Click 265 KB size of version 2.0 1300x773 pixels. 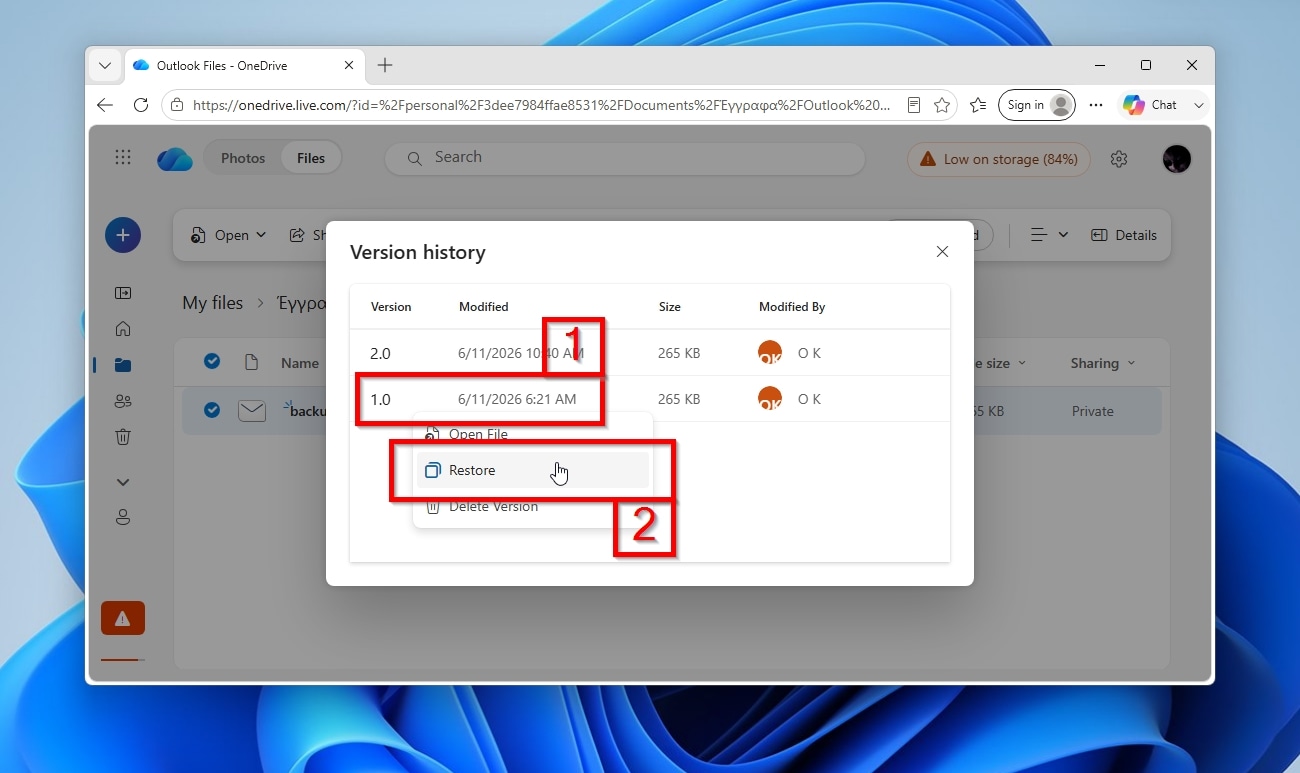coord(679,353)
